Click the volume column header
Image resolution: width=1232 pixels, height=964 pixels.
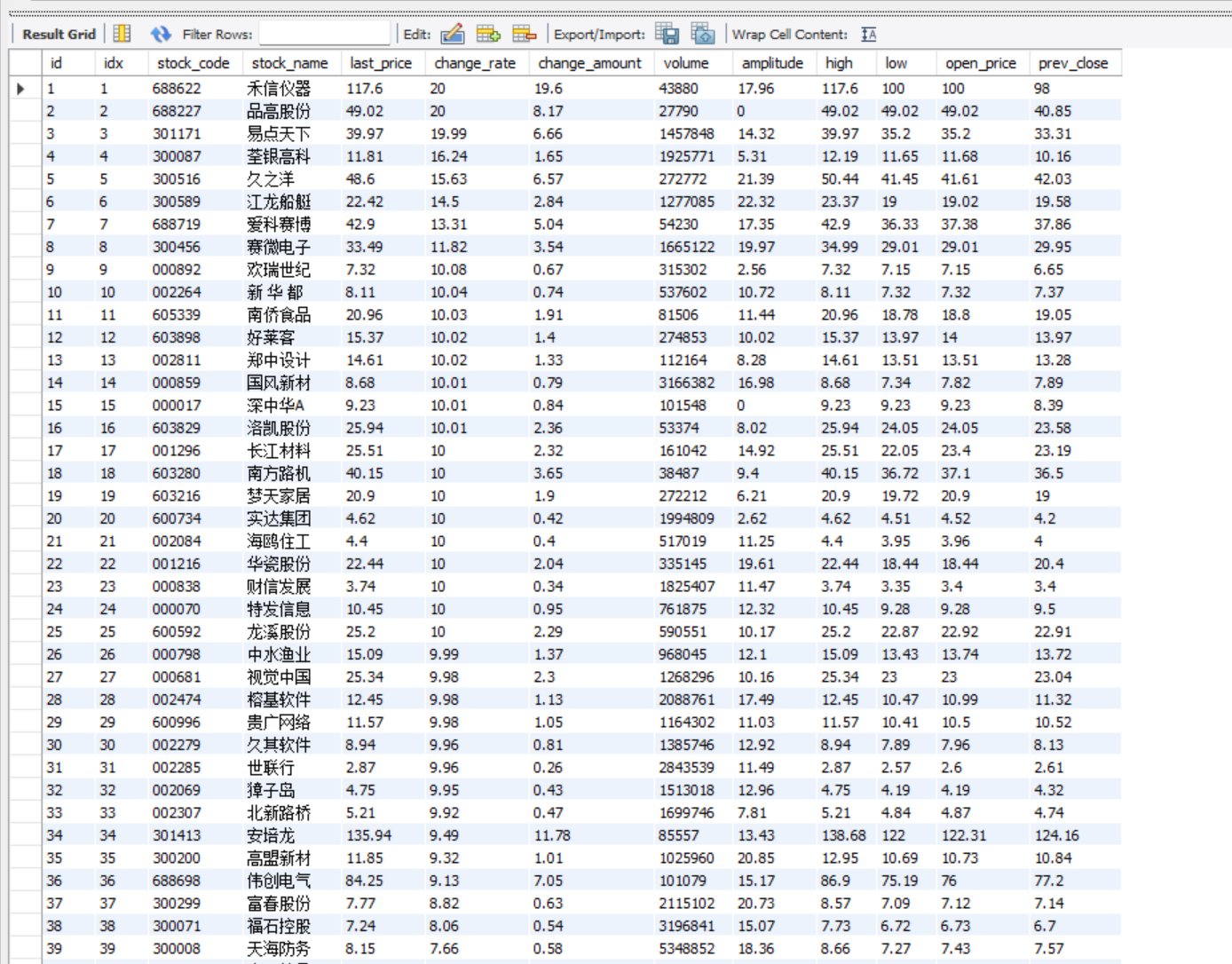(686, 63)
